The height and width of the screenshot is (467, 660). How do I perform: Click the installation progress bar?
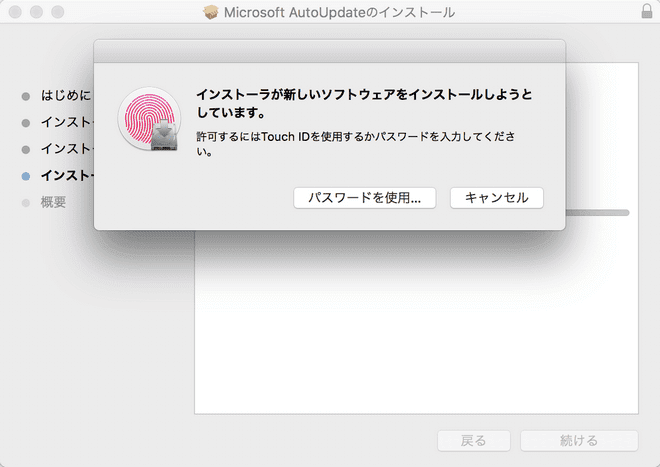pos(597,213)
